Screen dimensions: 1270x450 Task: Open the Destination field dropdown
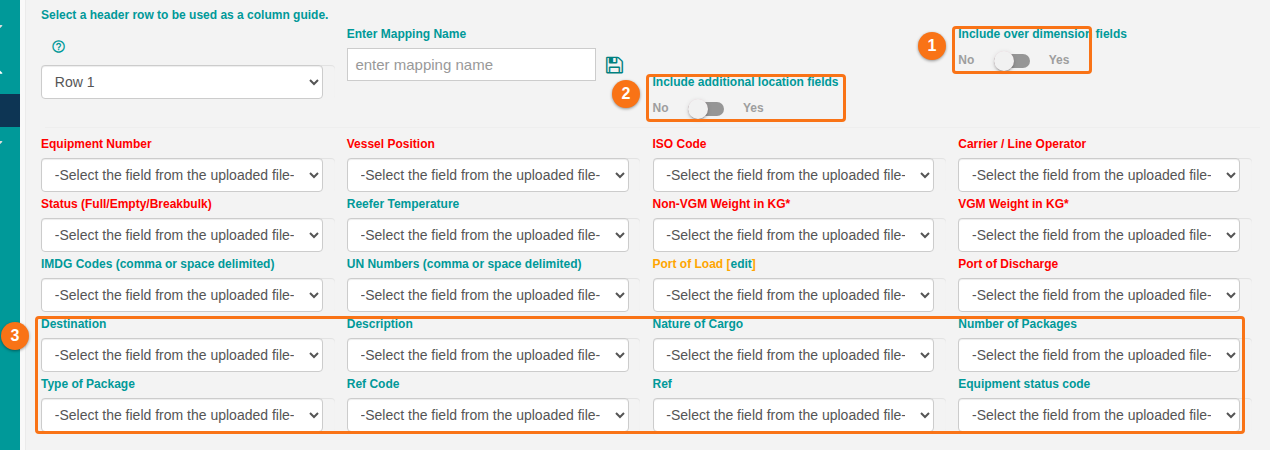(182, 355)
